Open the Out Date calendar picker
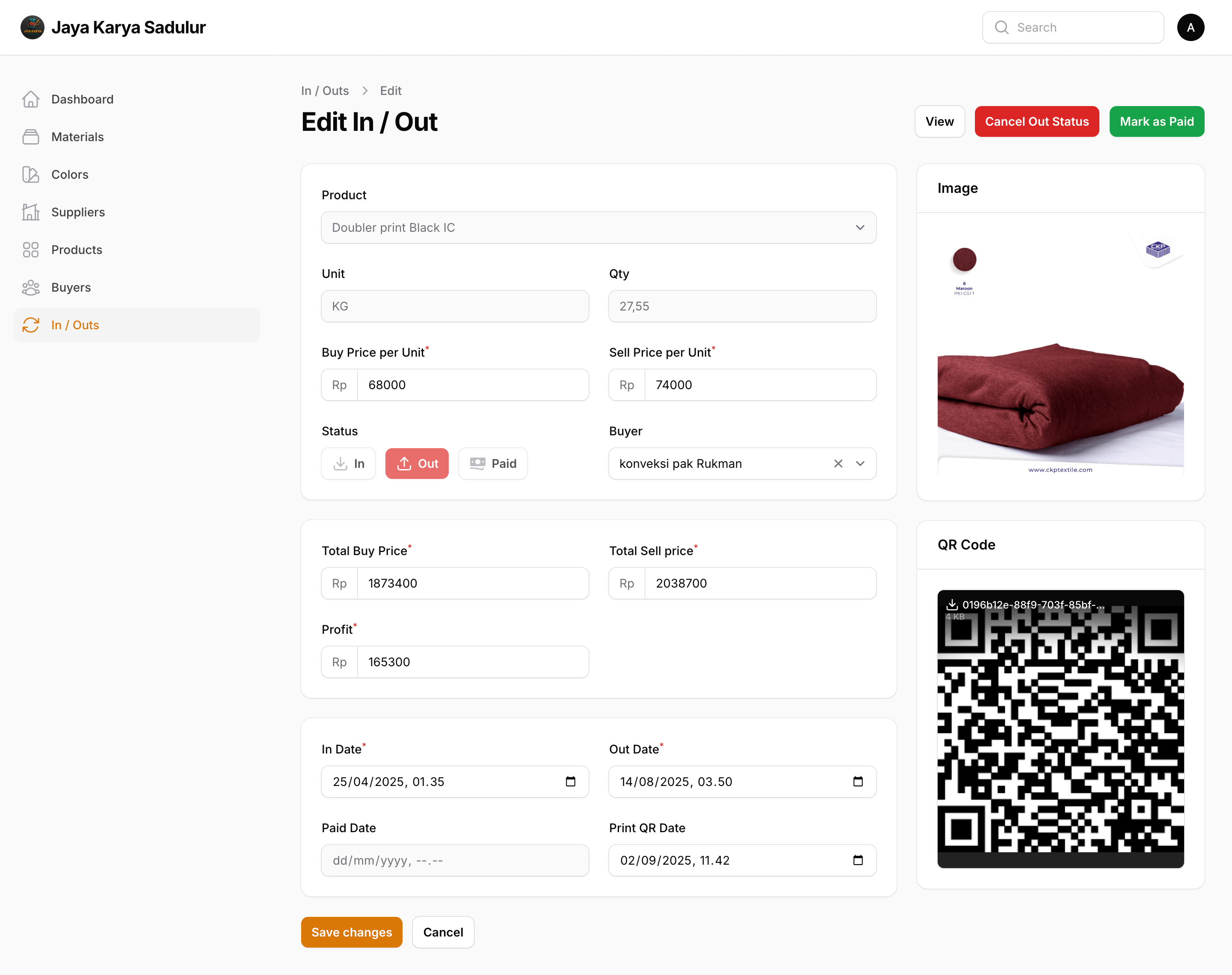This screenshot has width=1232, height=975. coord(858,781)
